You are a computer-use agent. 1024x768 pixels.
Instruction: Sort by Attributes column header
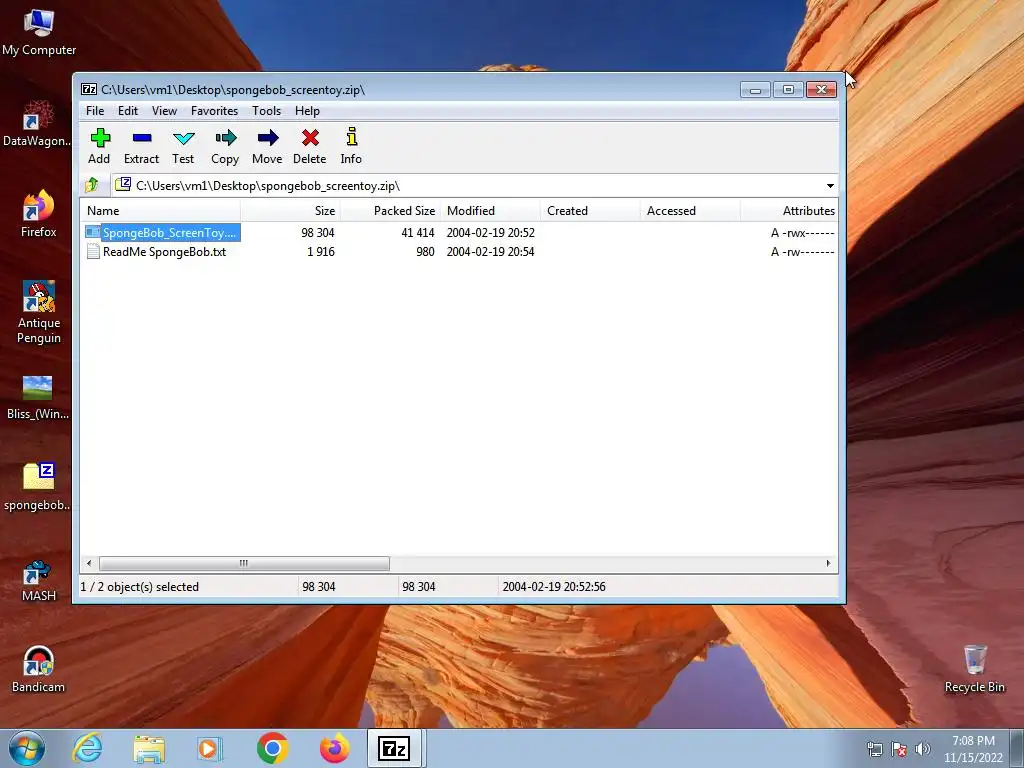pos(789,210)
